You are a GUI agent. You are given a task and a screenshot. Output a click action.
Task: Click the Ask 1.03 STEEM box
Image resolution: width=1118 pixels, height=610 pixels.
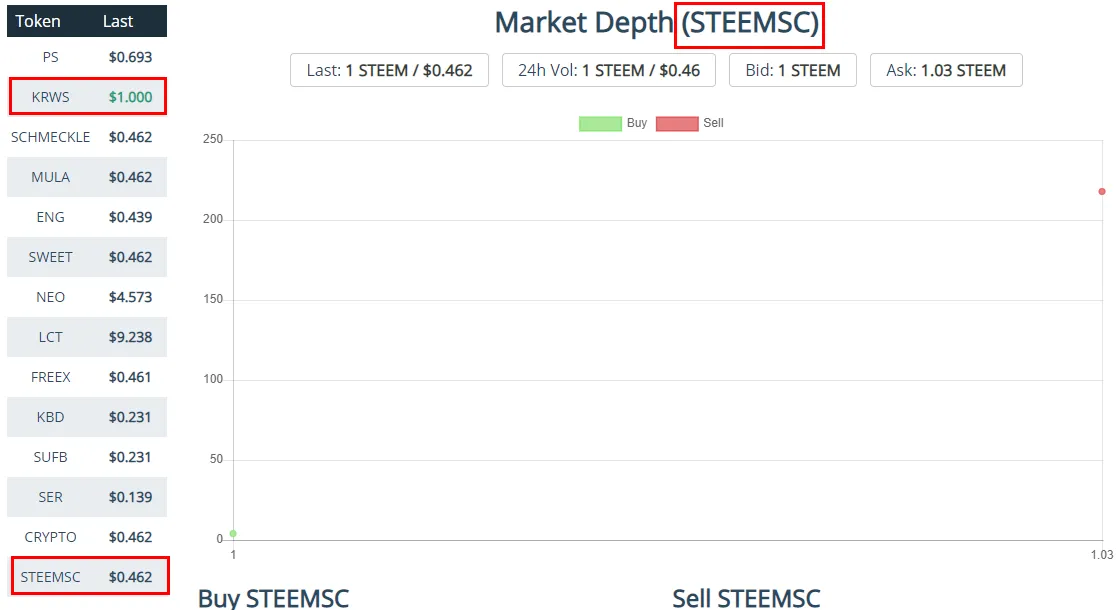[x=945, y=70]
